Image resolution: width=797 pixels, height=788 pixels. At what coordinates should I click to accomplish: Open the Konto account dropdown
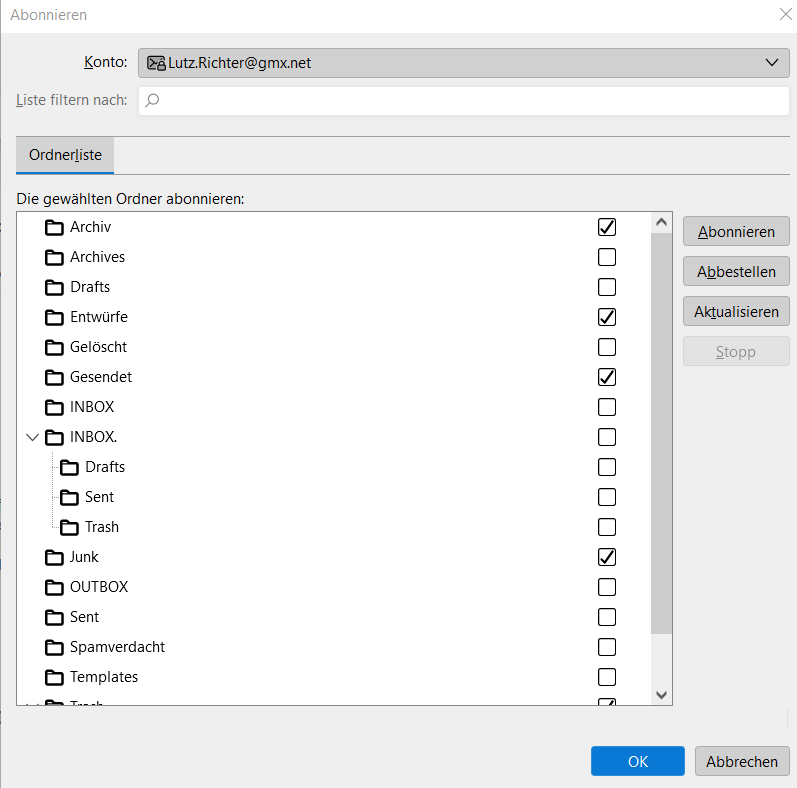point(464,62)
